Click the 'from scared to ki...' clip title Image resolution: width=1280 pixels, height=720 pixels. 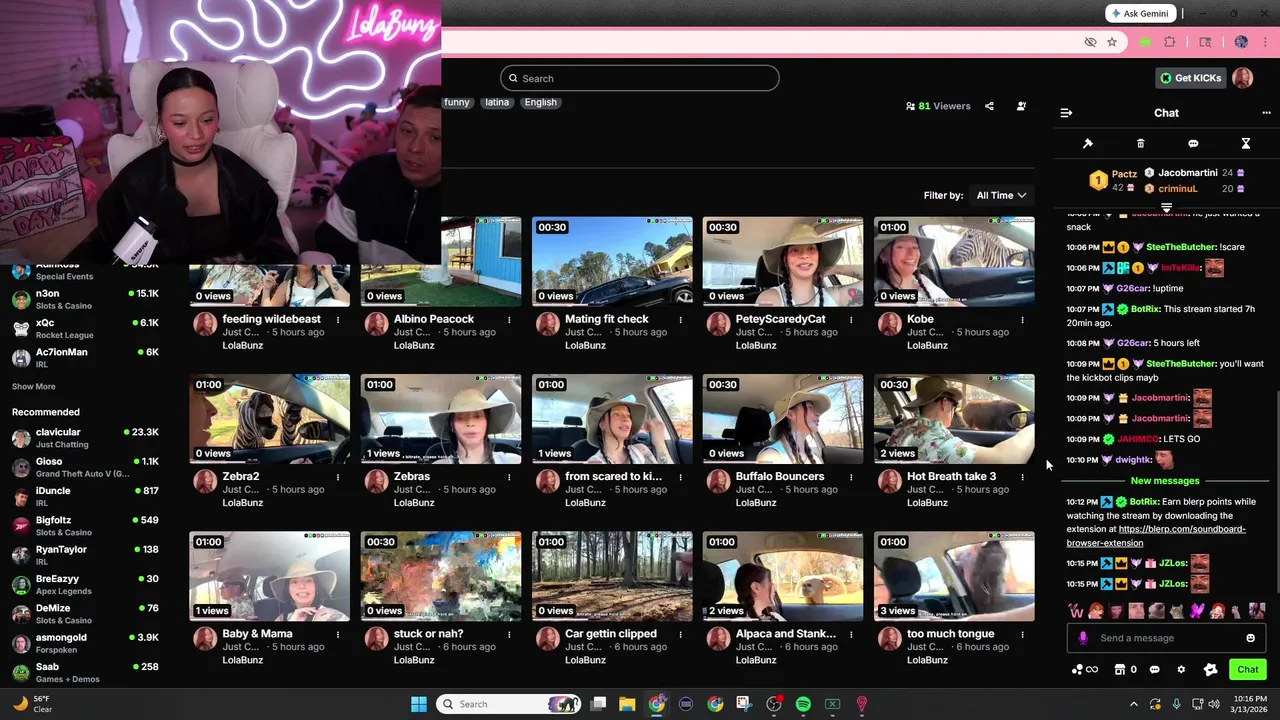coord(613,476)
